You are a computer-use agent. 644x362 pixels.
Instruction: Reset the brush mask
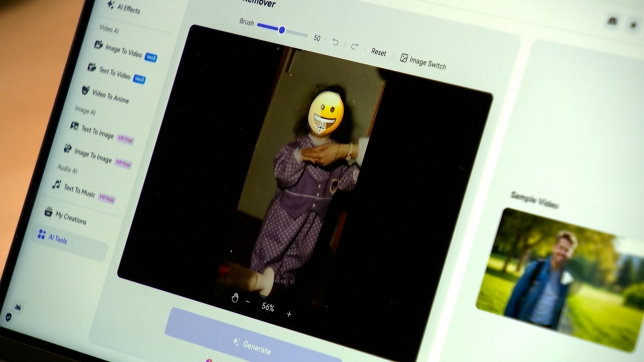(x=378, y=52)
